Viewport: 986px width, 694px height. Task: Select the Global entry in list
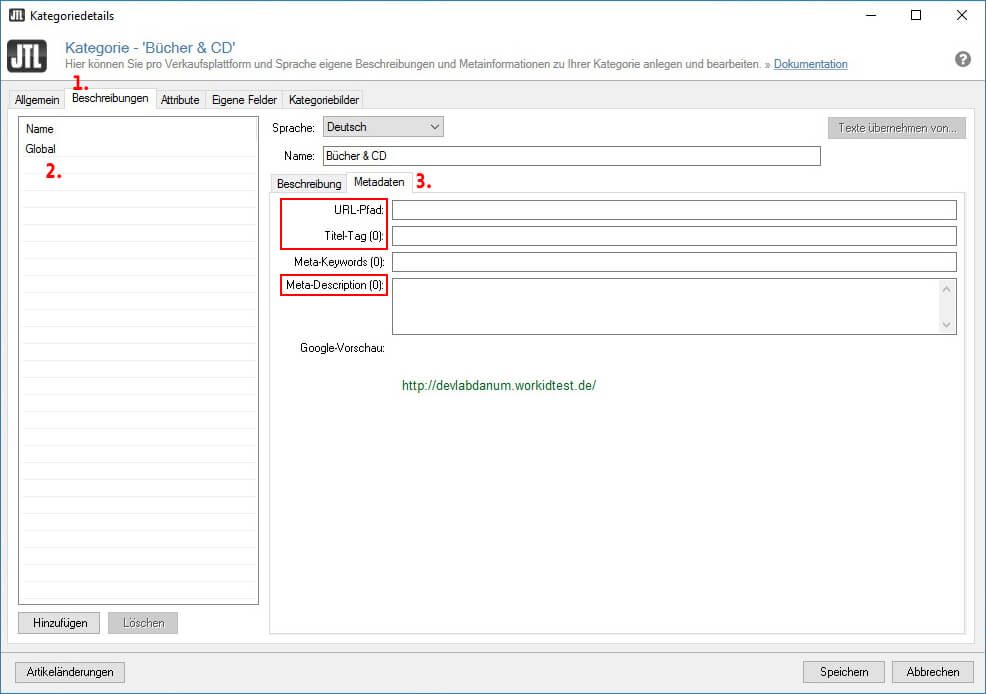pos(41,149)
